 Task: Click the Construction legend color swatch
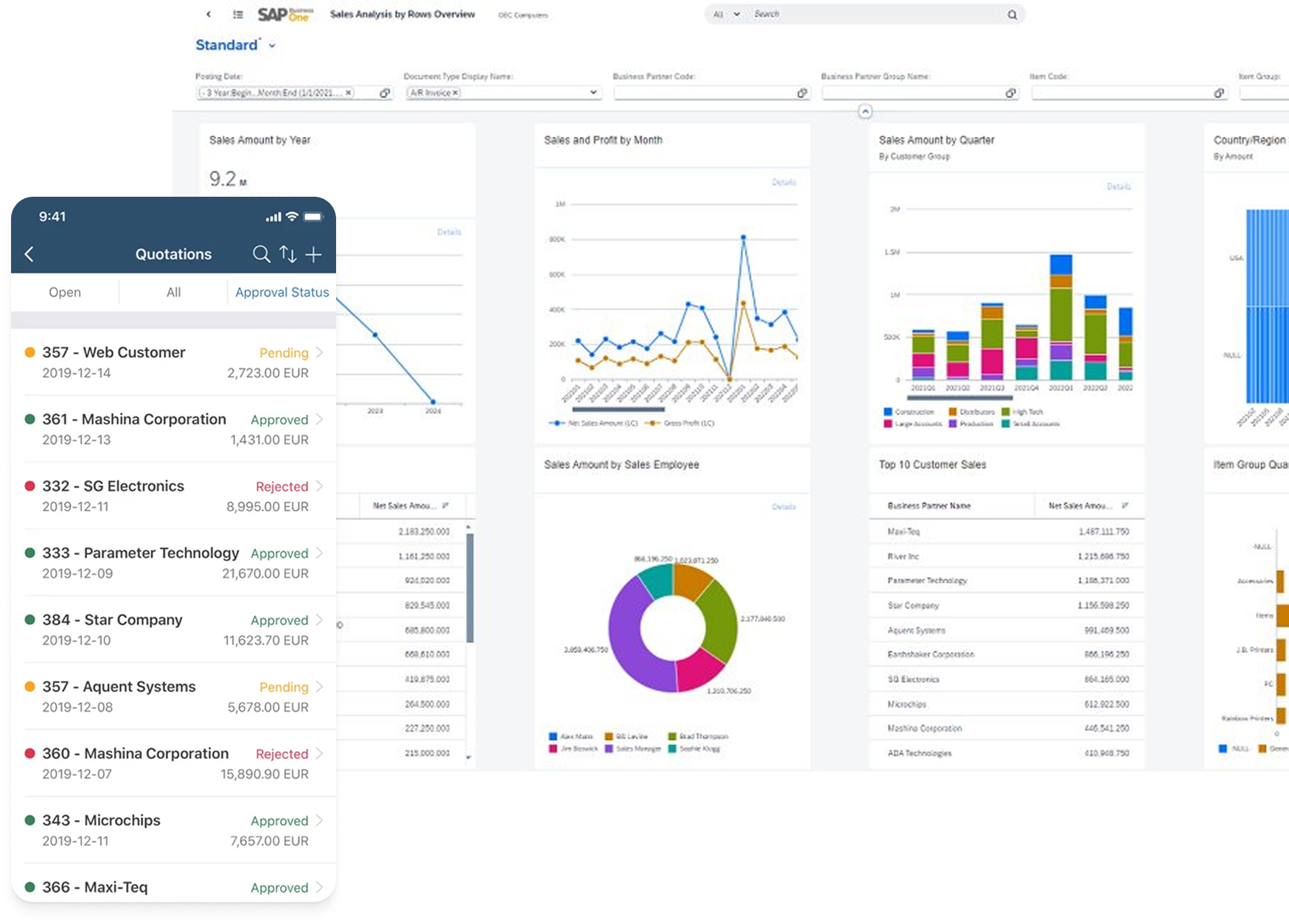887,412
